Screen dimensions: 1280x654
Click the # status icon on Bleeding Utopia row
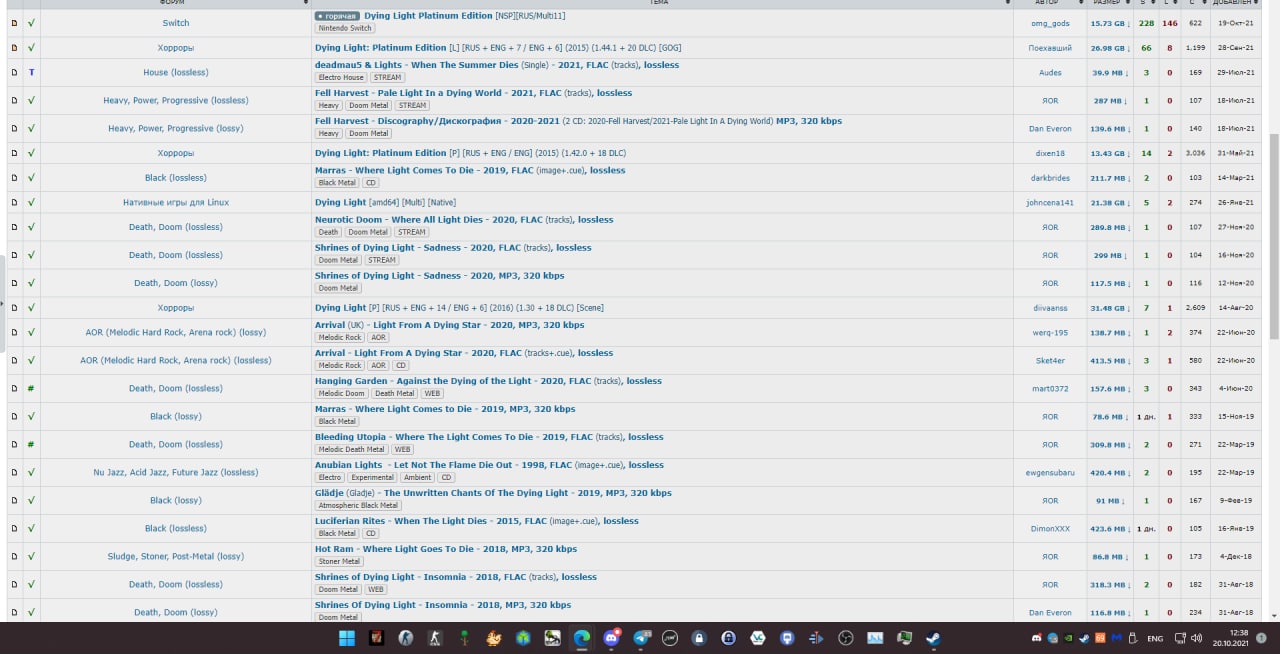tap(31, 444)
